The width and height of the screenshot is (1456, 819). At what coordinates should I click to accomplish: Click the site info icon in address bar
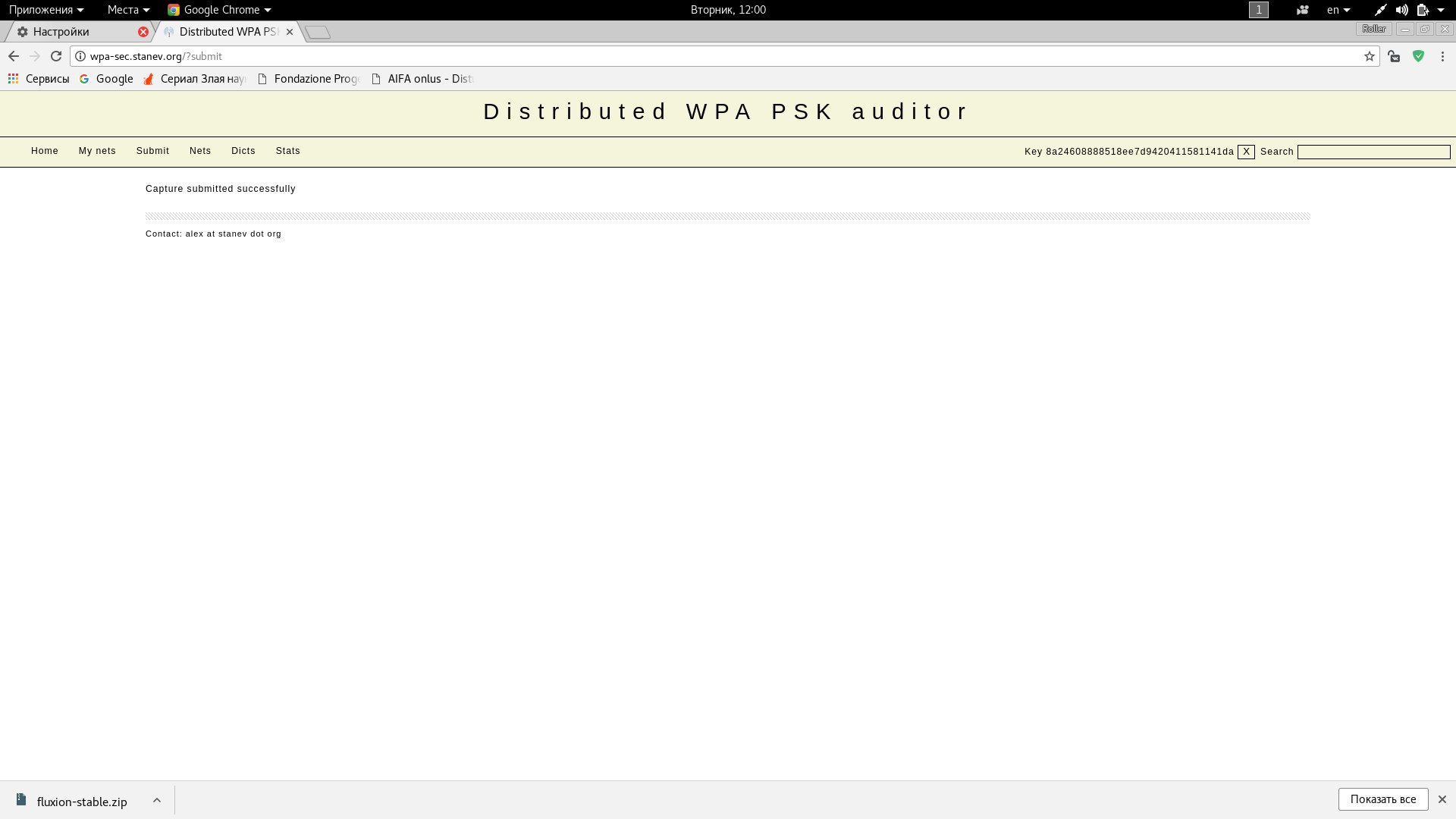tap(80, 56)
